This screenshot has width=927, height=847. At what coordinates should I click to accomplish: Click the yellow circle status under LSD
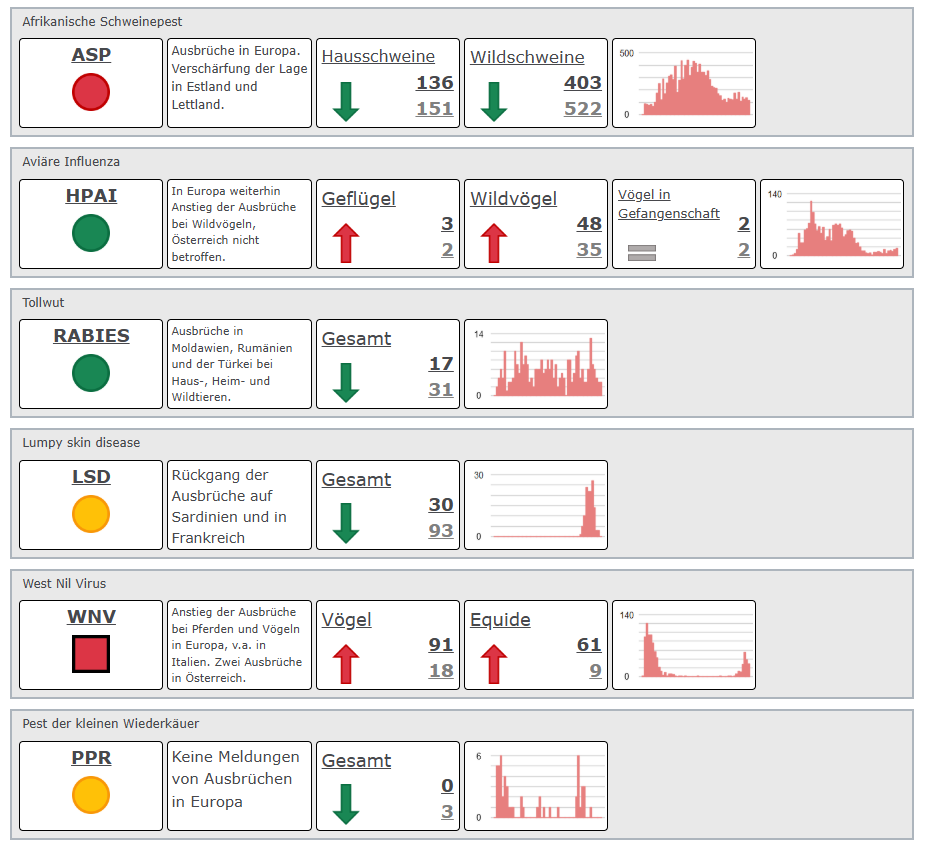[x=91, y=515]
